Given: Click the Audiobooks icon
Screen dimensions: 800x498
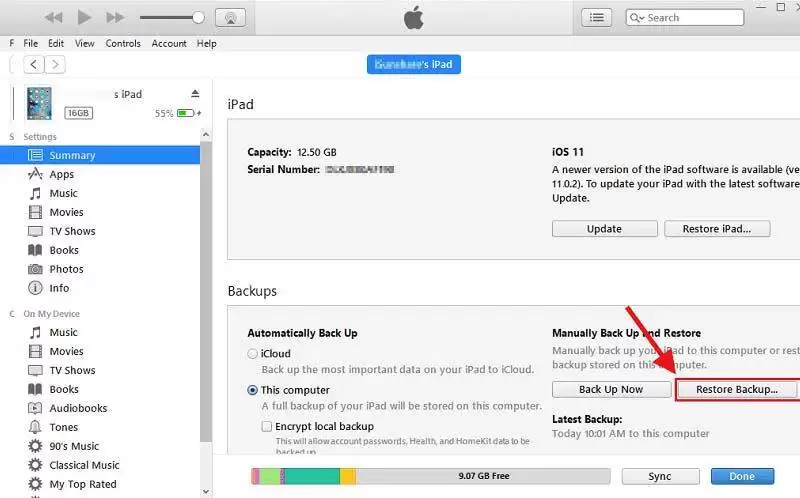Looking at the screenshot, I should [35, 408].
